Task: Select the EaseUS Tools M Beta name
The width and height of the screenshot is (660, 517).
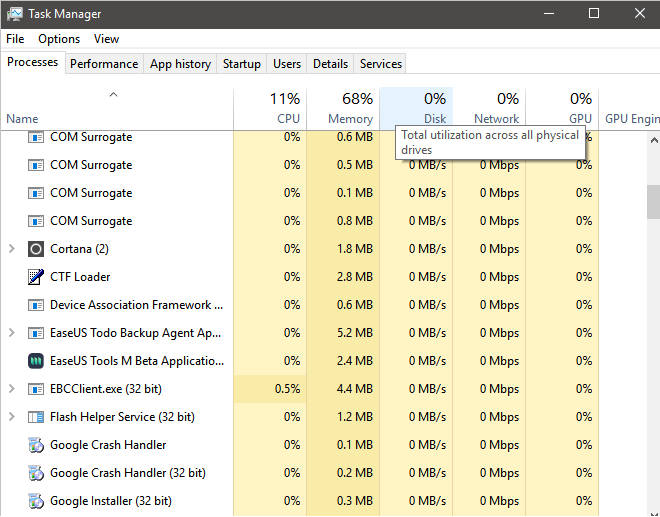Action: [137, 361]
